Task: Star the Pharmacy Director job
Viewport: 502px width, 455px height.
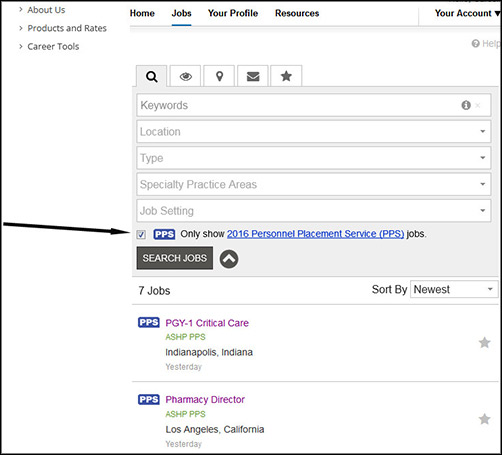Action: coord(484,419)
